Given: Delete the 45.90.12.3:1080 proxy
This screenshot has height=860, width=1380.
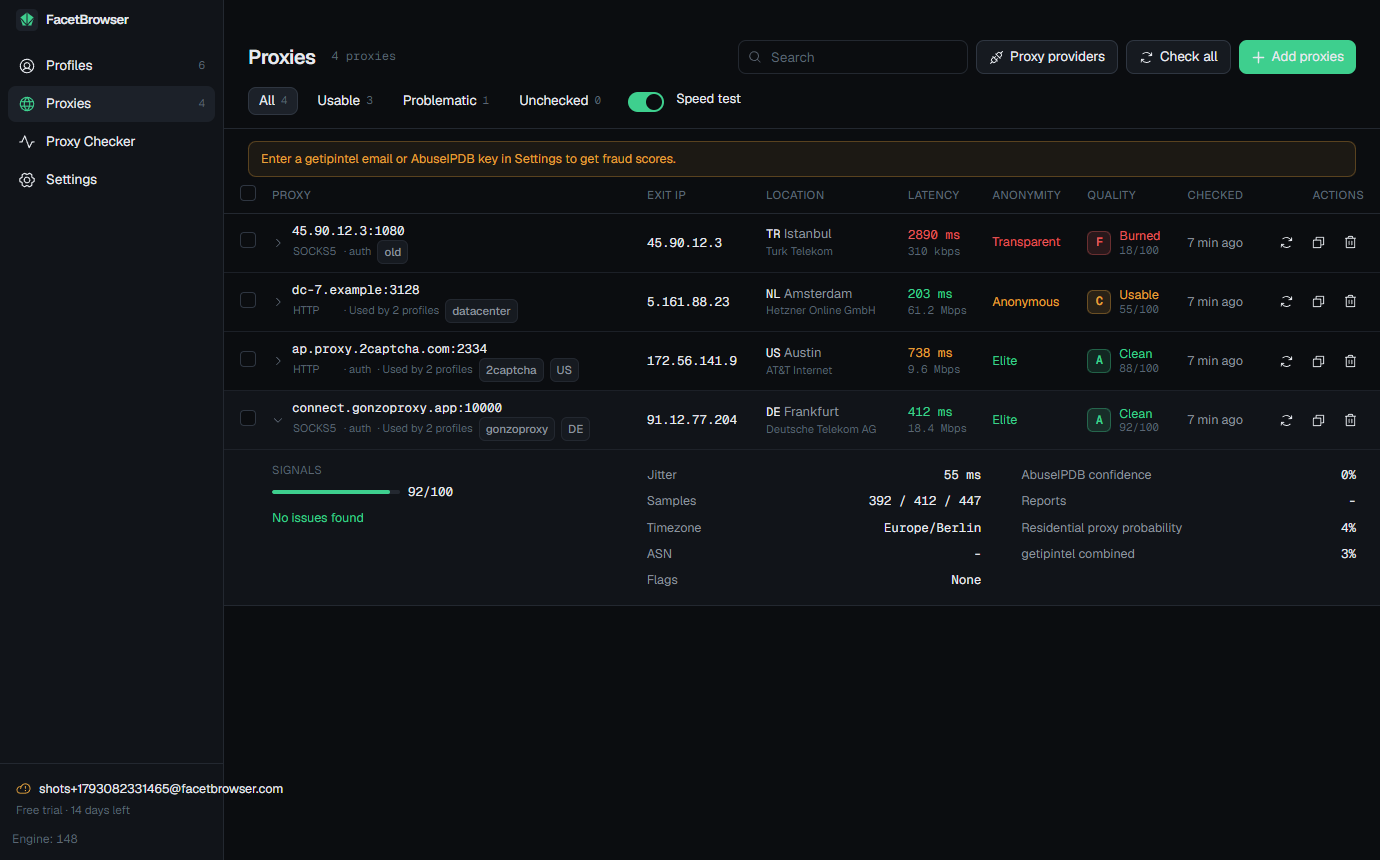Looking at the screenshot, I should click(x=1350, y=242).
